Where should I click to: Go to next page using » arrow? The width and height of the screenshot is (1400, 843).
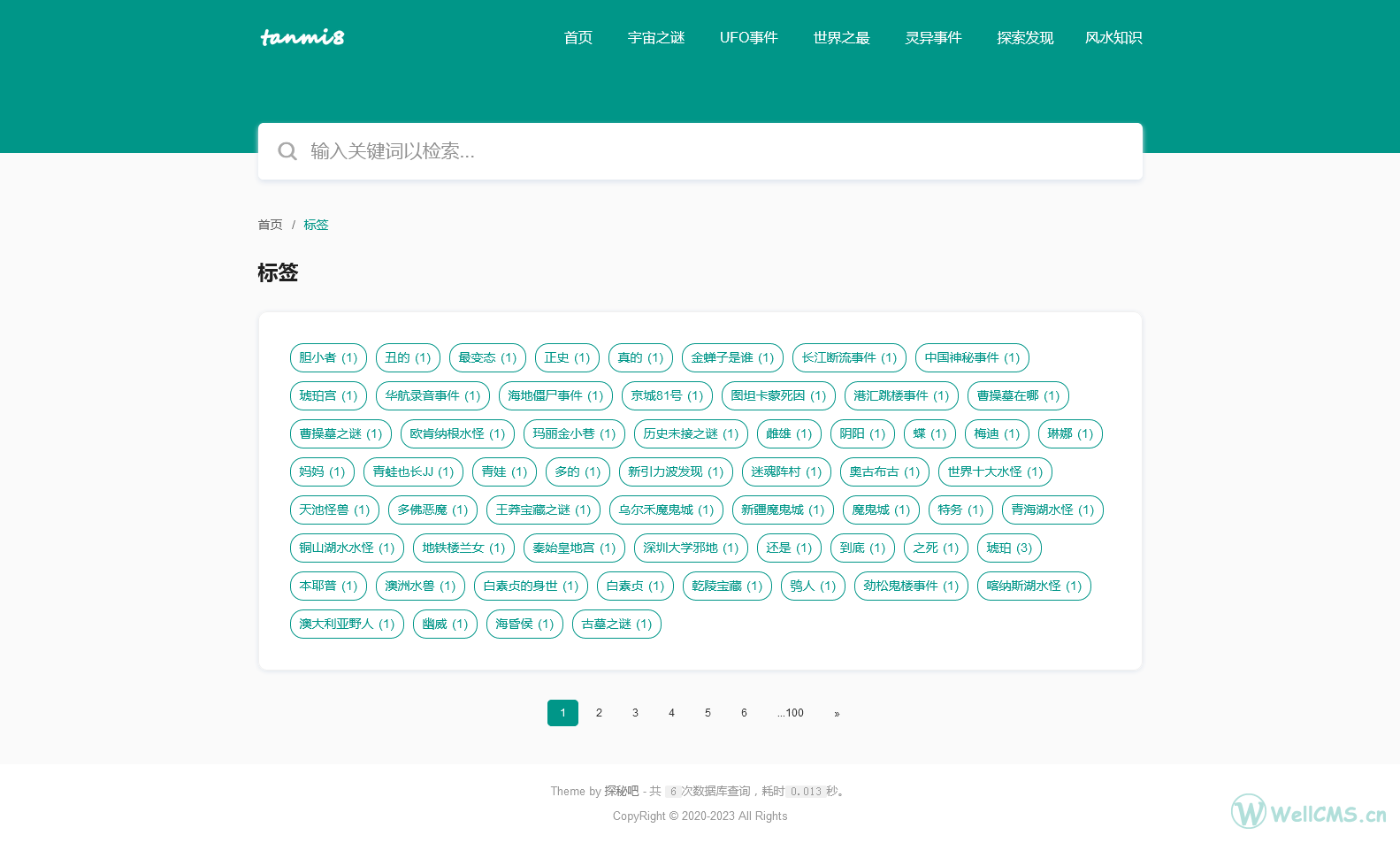pyautogui.click(x=837, y=713)
